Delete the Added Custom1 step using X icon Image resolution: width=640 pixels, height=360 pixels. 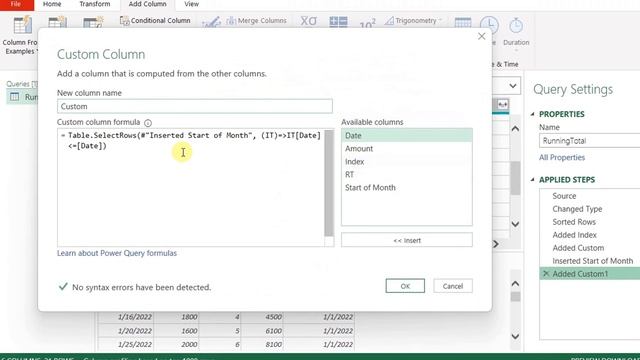(546, 273)
